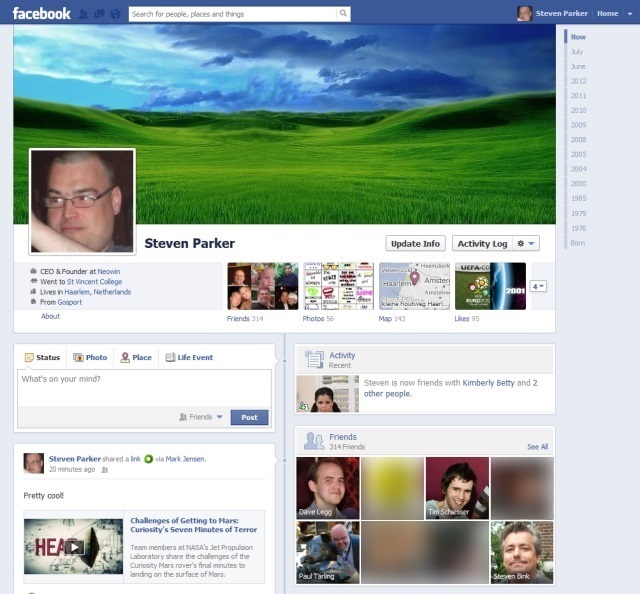Click the About link

click(x=50, y=316)
